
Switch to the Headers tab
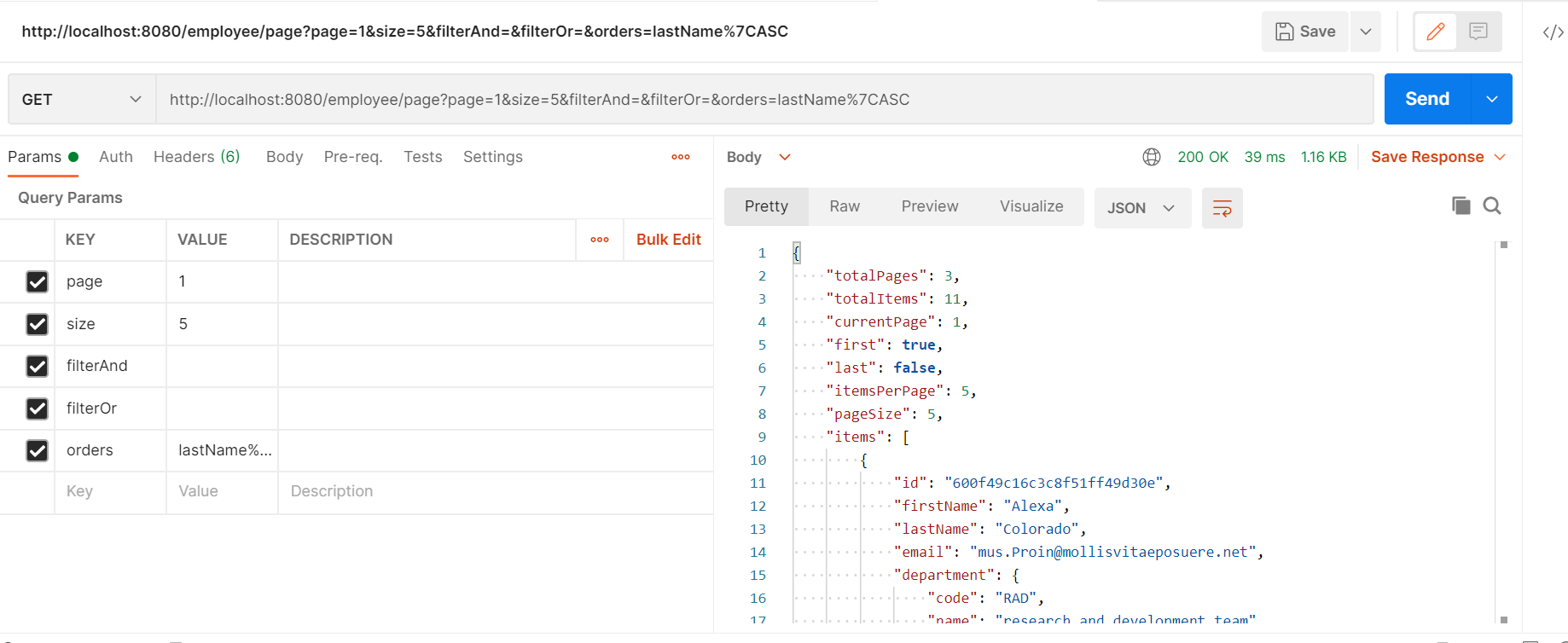[196, 157]
